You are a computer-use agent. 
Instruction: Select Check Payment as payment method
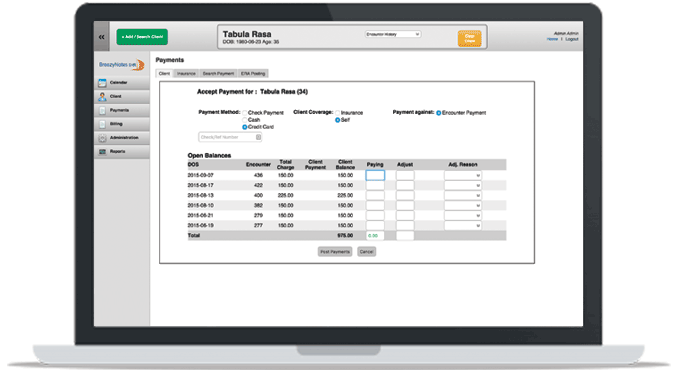tap(245, 113)
